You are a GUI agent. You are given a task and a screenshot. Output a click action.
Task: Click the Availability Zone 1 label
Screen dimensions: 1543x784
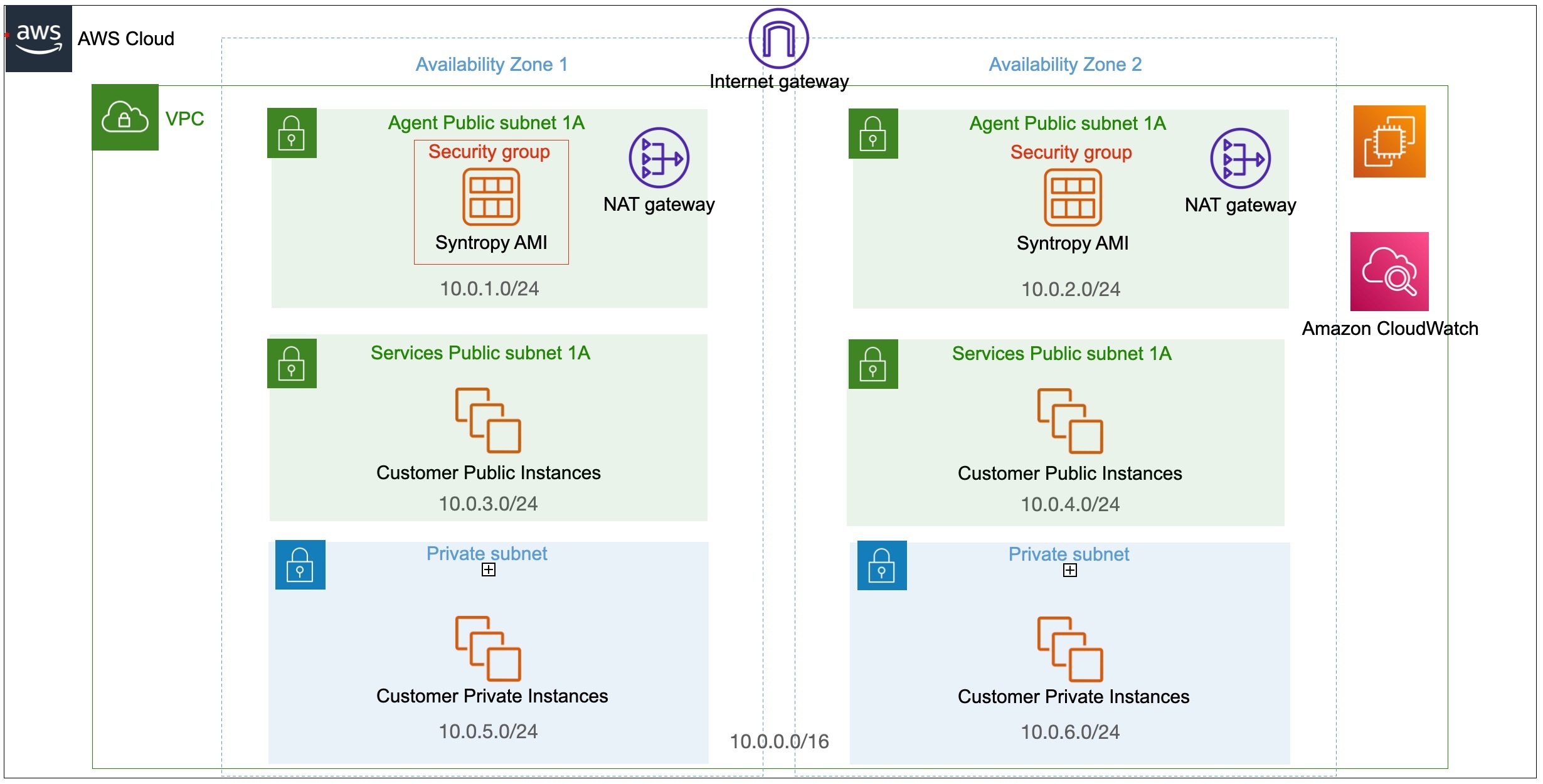pos(491,64)
